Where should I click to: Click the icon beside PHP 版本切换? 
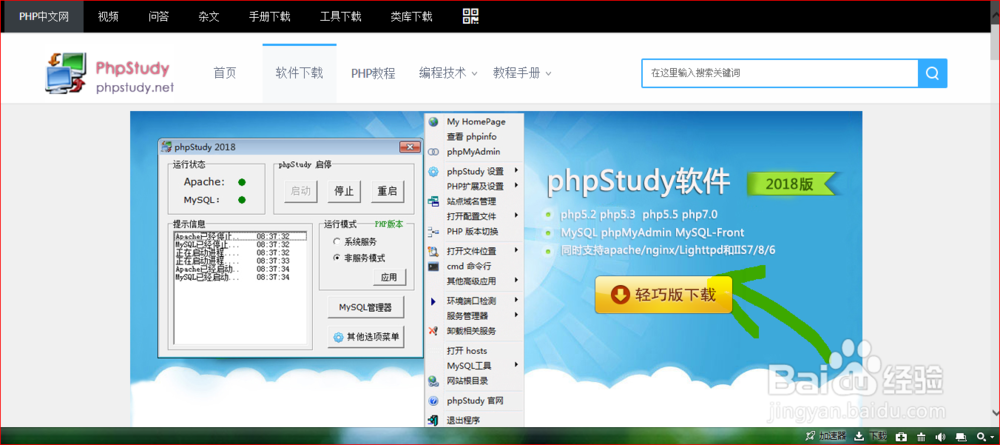tap(434, 231)
